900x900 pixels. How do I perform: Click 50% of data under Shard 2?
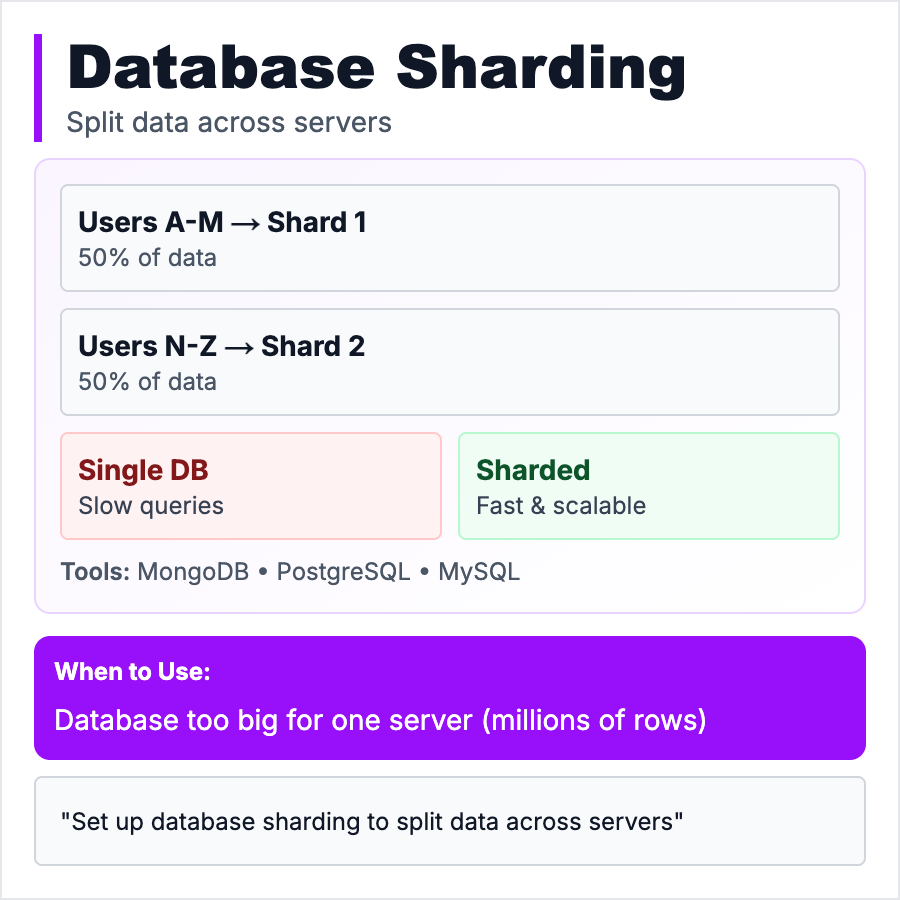(147, 381)
